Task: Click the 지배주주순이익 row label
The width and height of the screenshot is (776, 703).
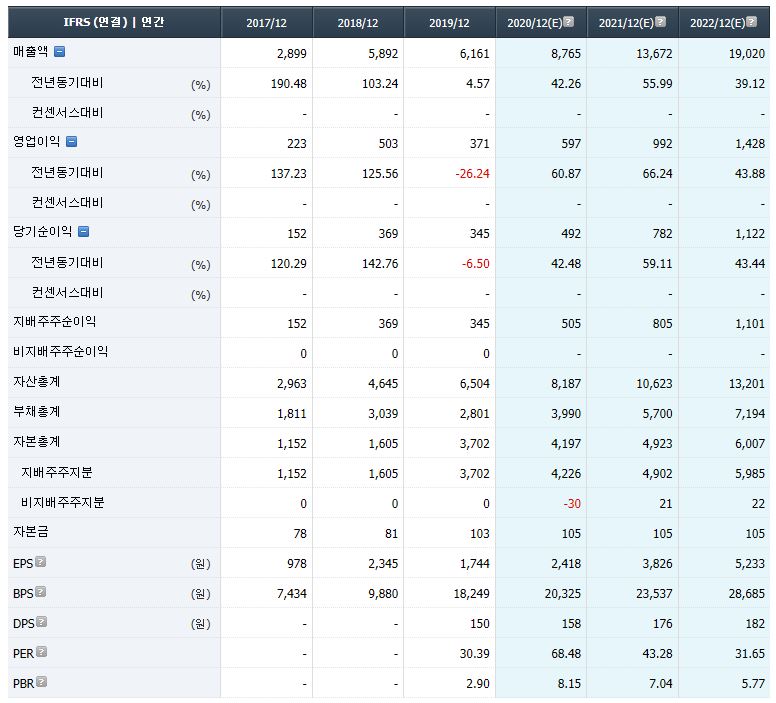Action: pos(54,322)
